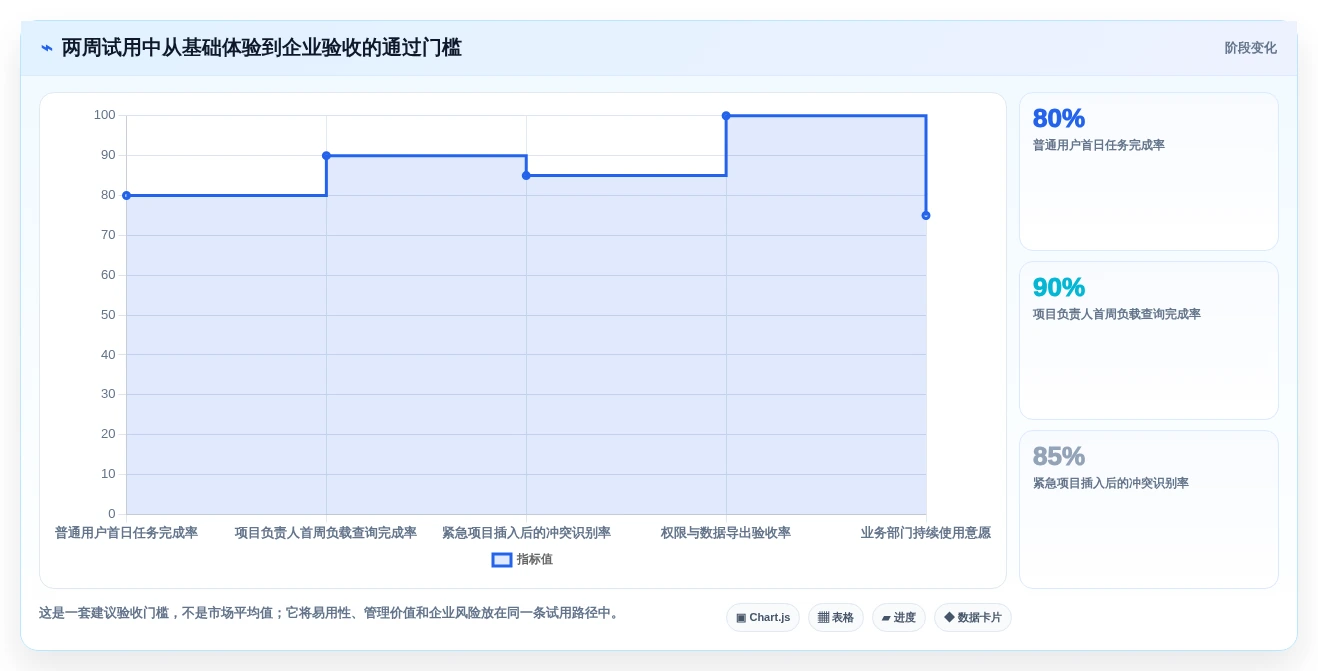Image resolution: width=1318 pixels, height=671 pixels.
Task: Click the 指标值 legend label
Action: pos(535,560)
